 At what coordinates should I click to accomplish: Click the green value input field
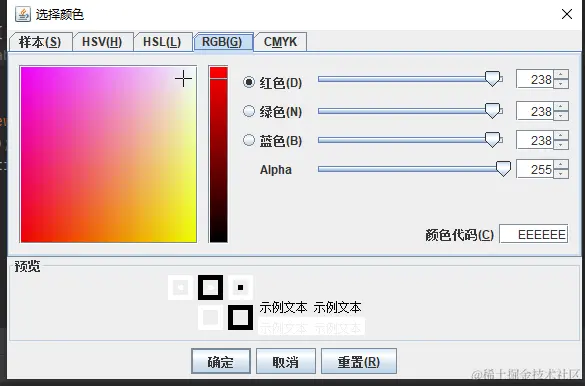pyautogui.click(x=535, y=111)
